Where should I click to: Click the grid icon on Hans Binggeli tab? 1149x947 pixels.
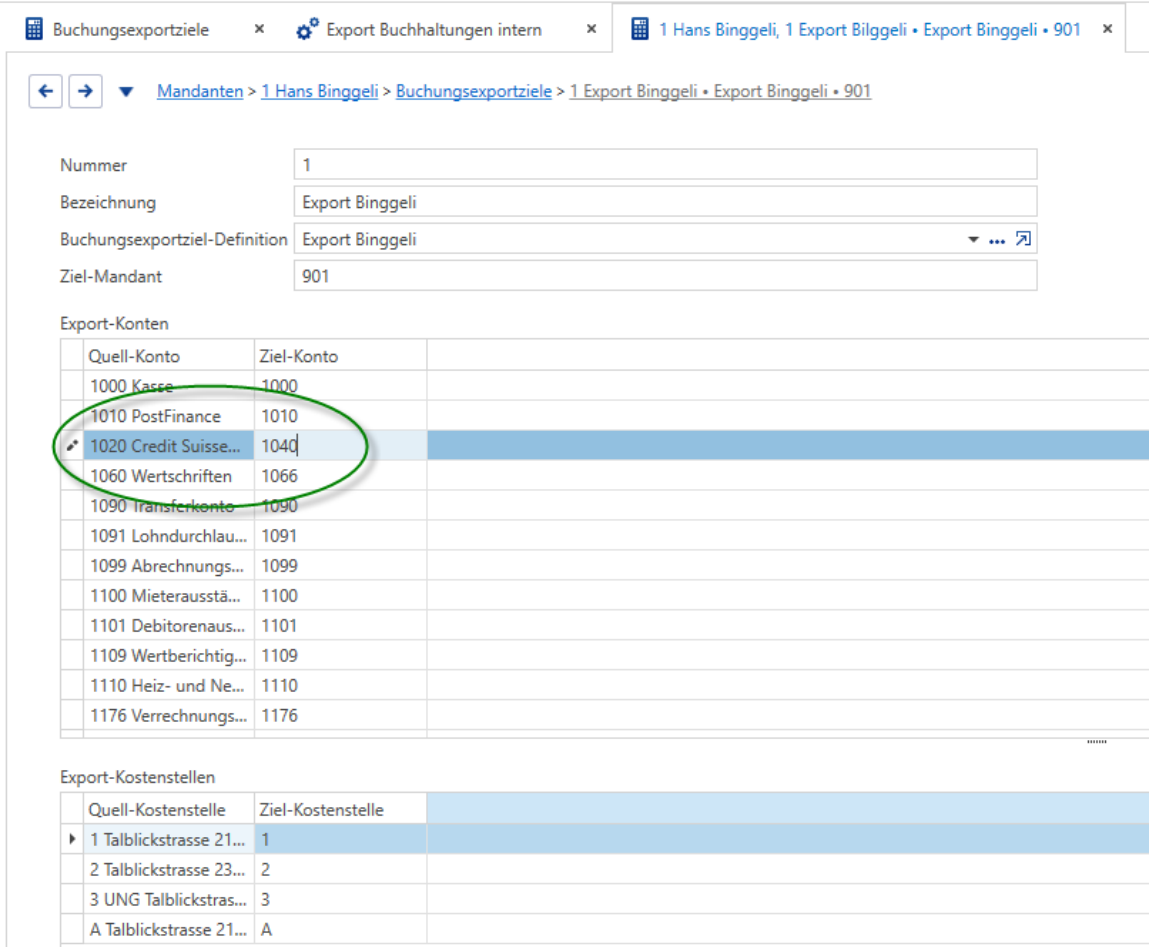[x=640, y=29]
